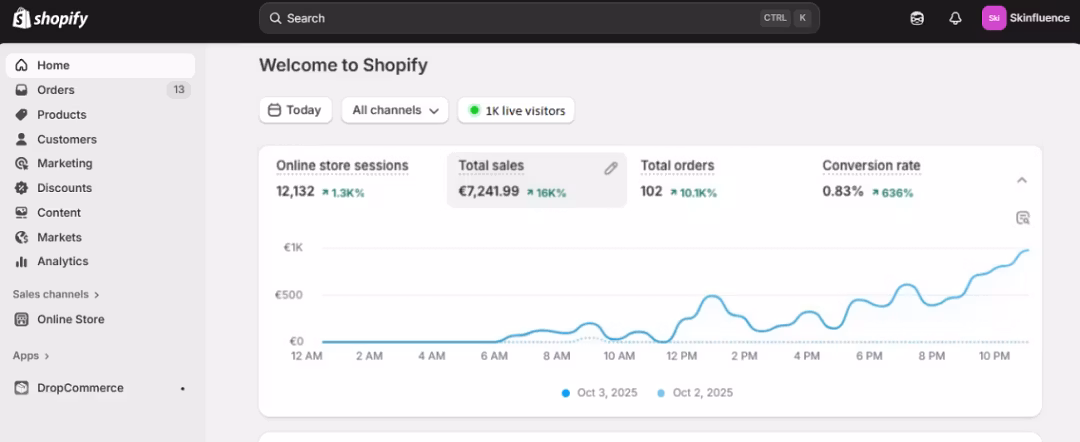Click the DropCommerce app icon in sidebar
The image size is (1080, 442).
click(x=22, y=388)
